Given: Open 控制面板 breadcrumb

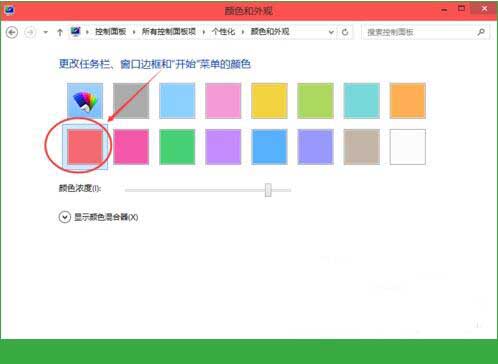Looking at the screenshot, I should click(x=111, y=32).
